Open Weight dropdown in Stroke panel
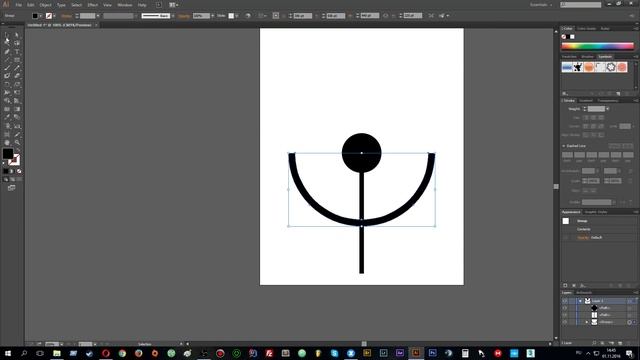Viewport: 640px width, 360px height. 607,109
